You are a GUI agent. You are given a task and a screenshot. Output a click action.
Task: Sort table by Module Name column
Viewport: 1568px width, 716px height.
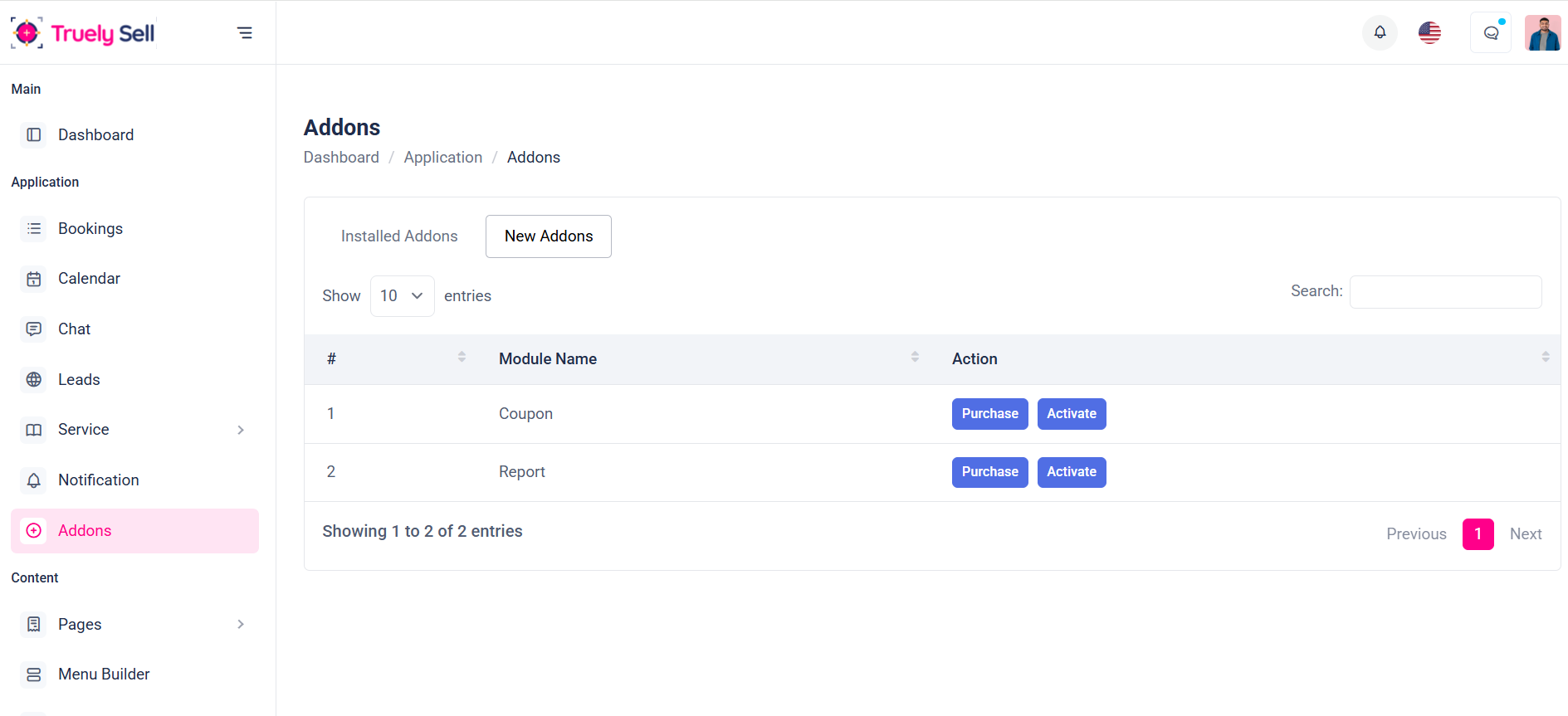tap(548, 359)
